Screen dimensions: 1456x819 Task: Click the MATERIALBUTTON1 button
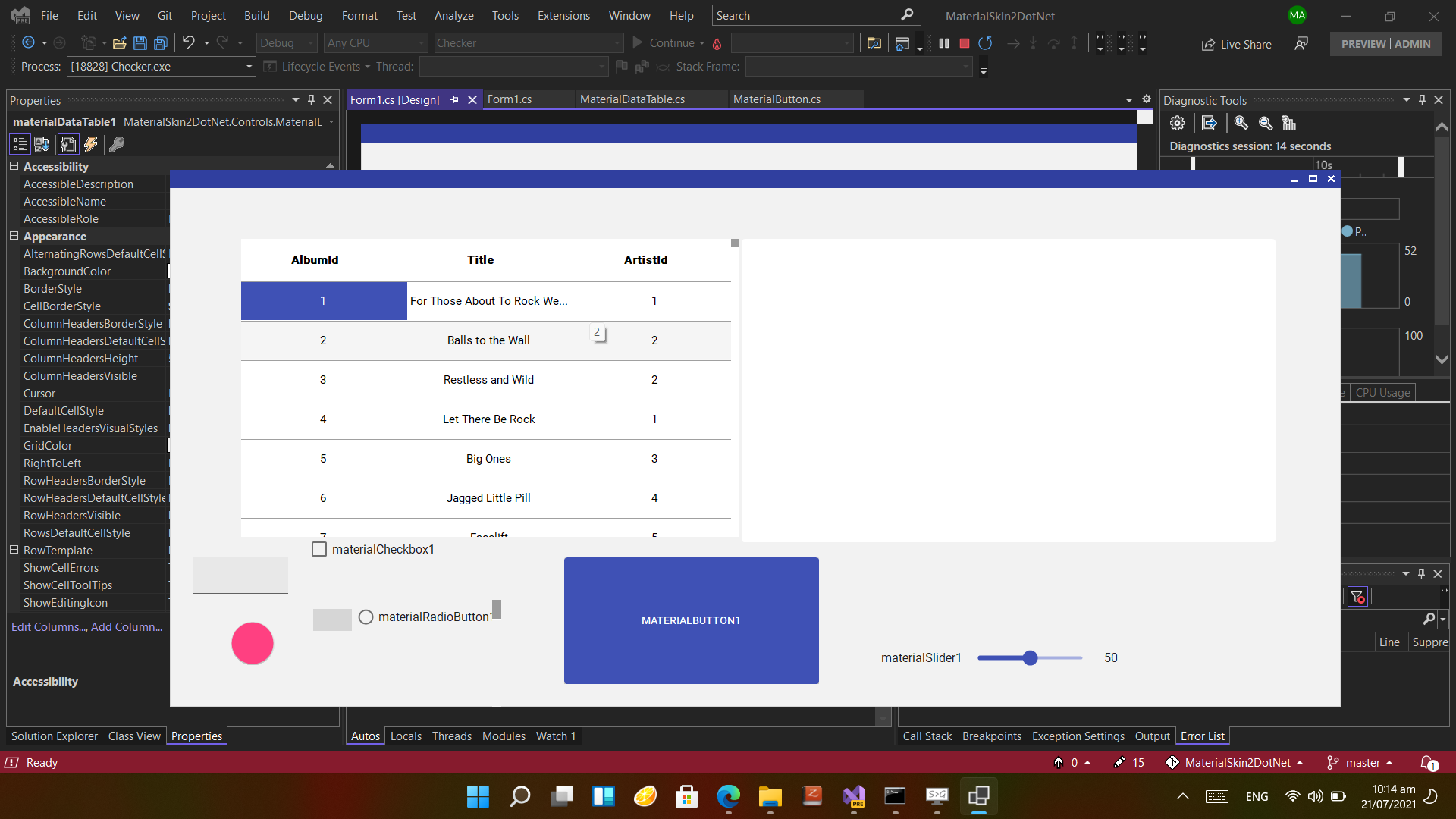coord(691,620)
